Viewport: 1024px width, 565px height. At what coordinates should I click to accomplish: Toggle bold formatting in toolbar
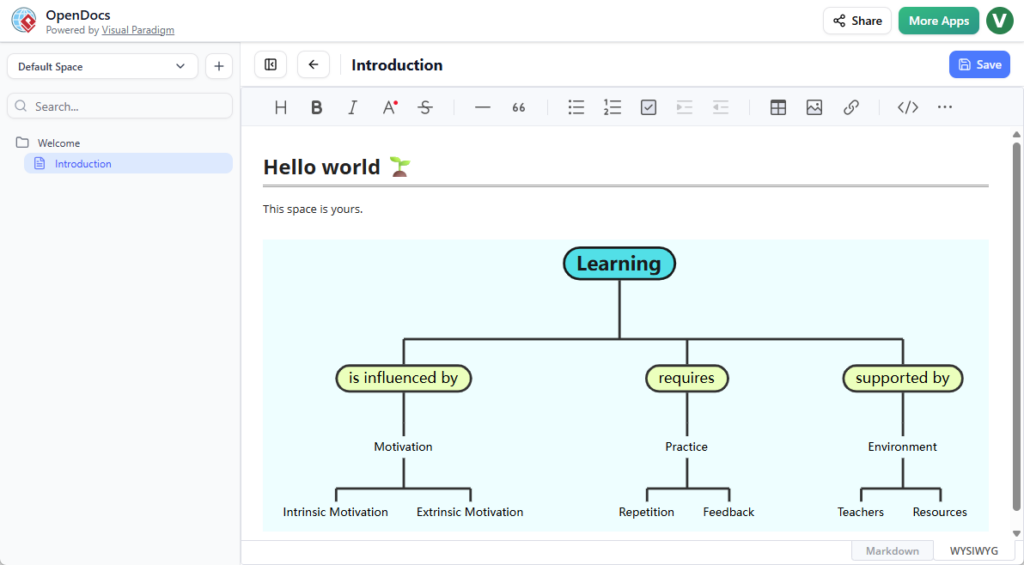[x=317, y=108]
